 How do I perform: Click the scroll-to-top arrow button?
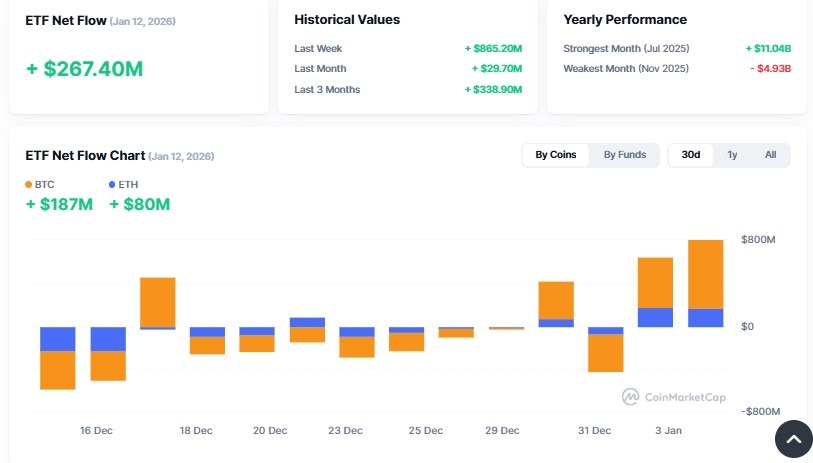point(794,439)
